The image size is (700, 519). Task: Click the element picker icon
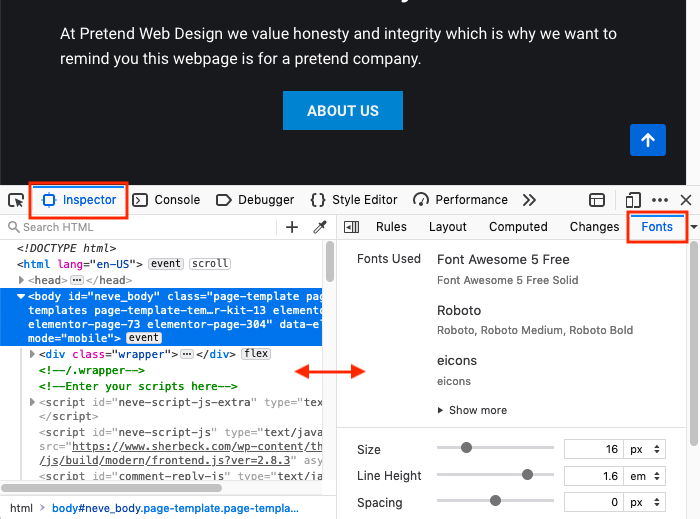pyautogui.click(x=16, y=200)
